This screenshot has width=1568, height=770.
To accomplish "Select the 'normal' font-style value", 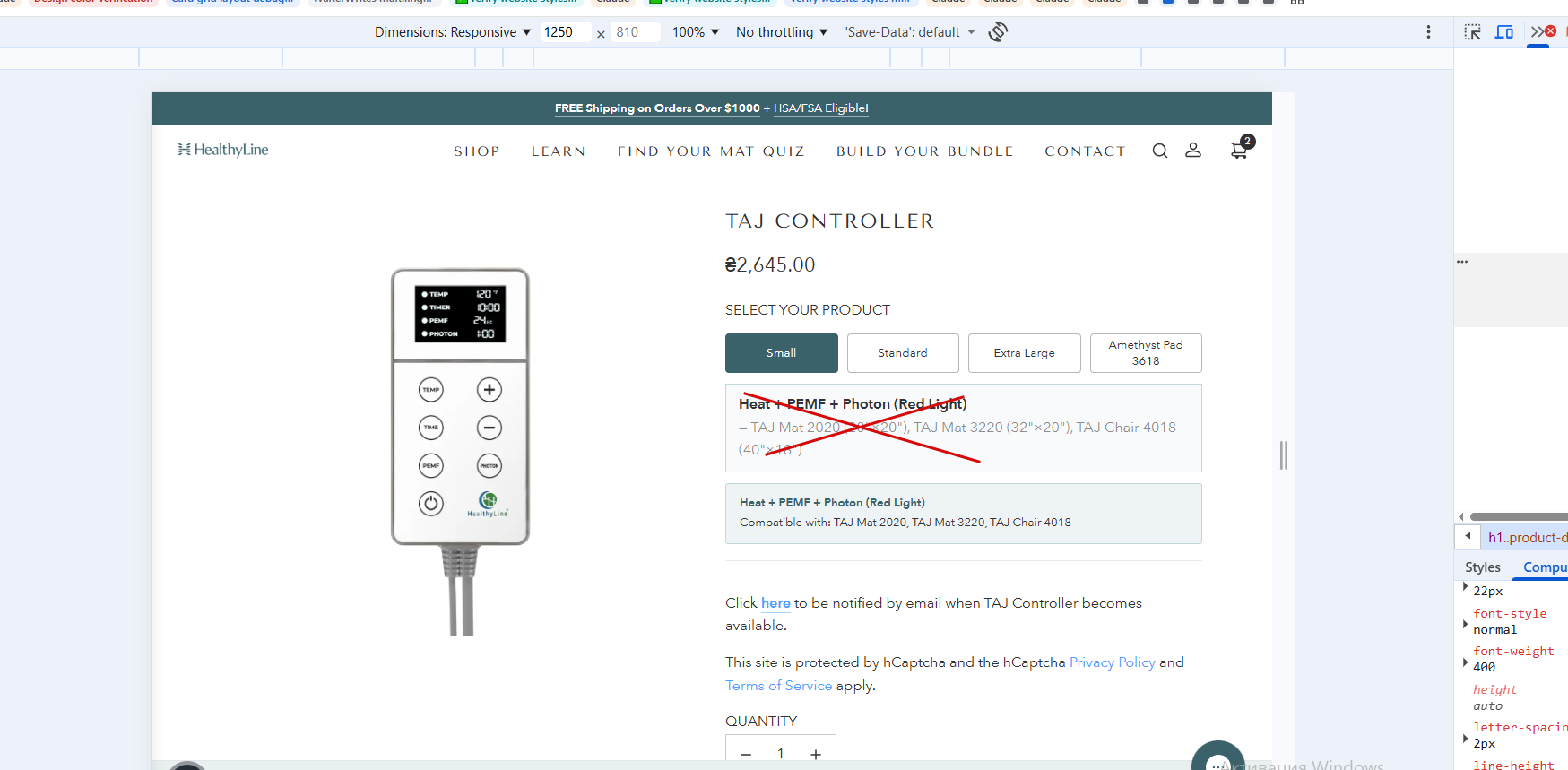I will pos(1495,630).
